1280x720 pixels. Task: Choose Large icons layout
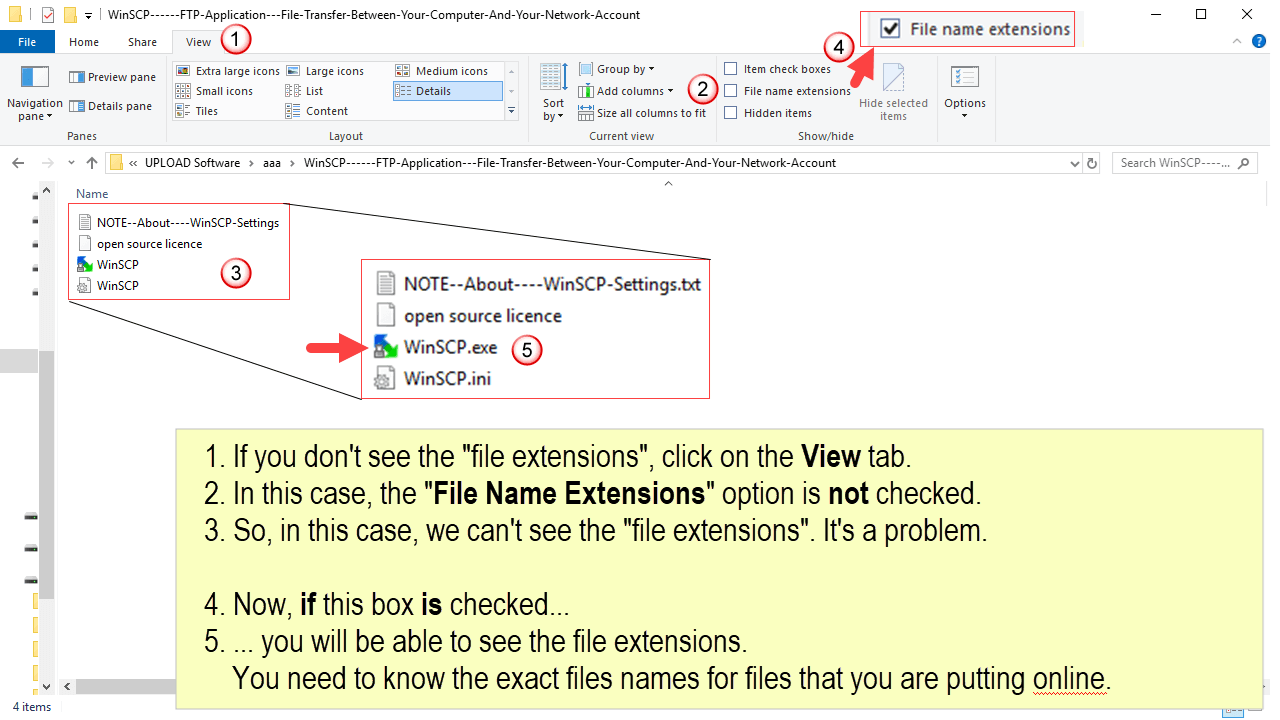coord(324,71)
